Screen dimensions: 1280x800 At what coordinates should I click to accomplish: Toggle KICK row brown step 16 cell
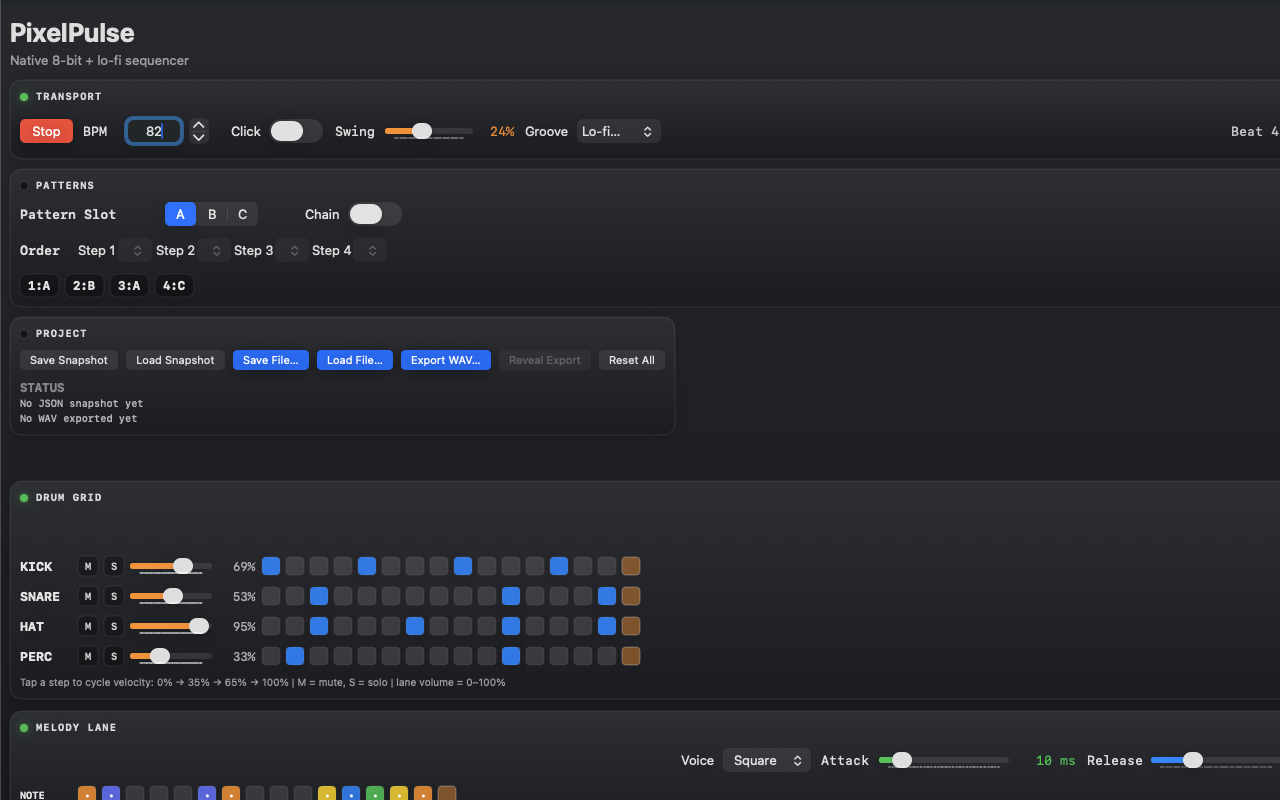point(631,566)
